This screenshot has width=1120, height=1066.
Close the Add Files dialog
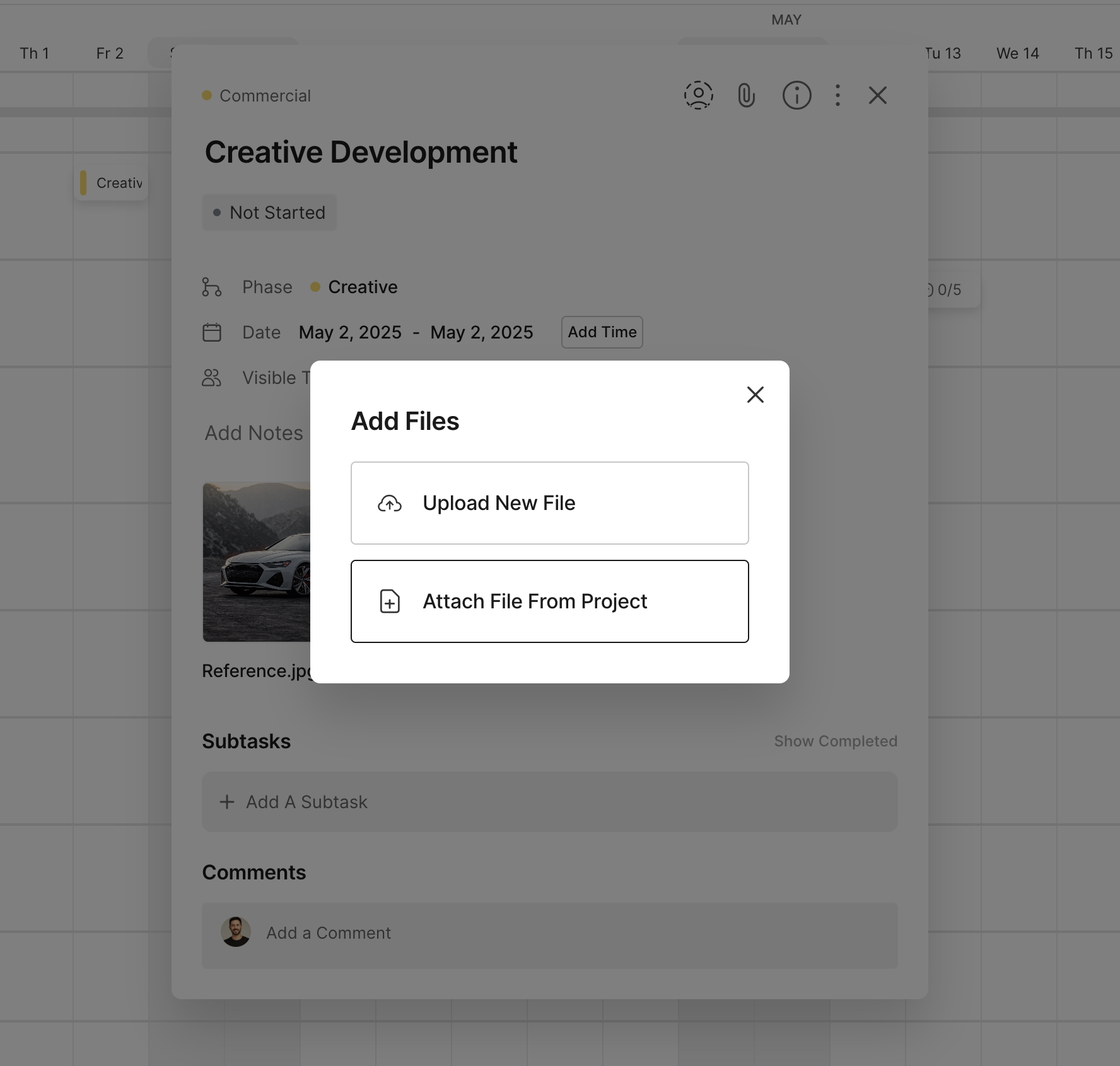tap(755, 395)
